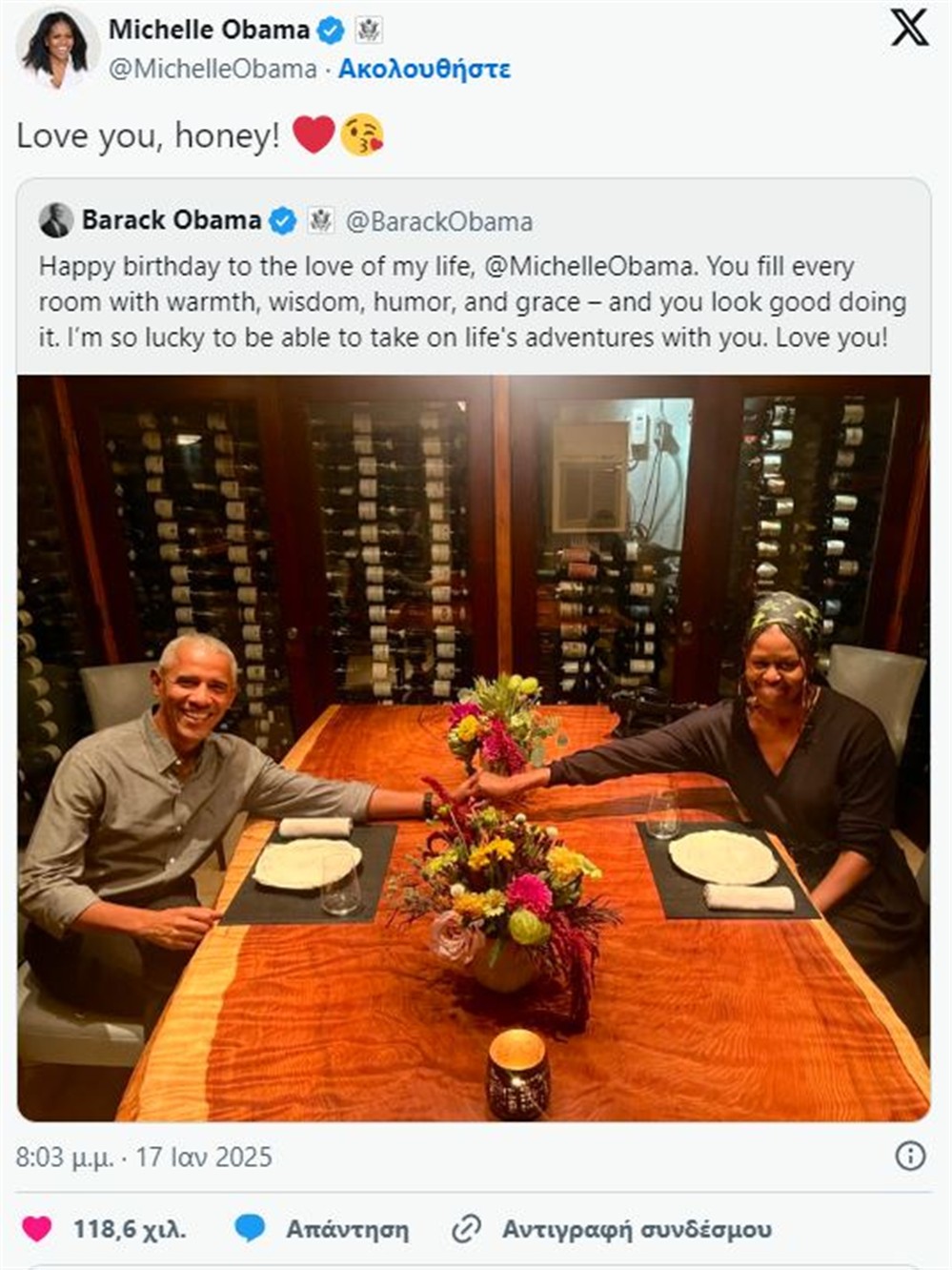
Task: Open Michelle Obama's profile picture
Action: (57, 50)
